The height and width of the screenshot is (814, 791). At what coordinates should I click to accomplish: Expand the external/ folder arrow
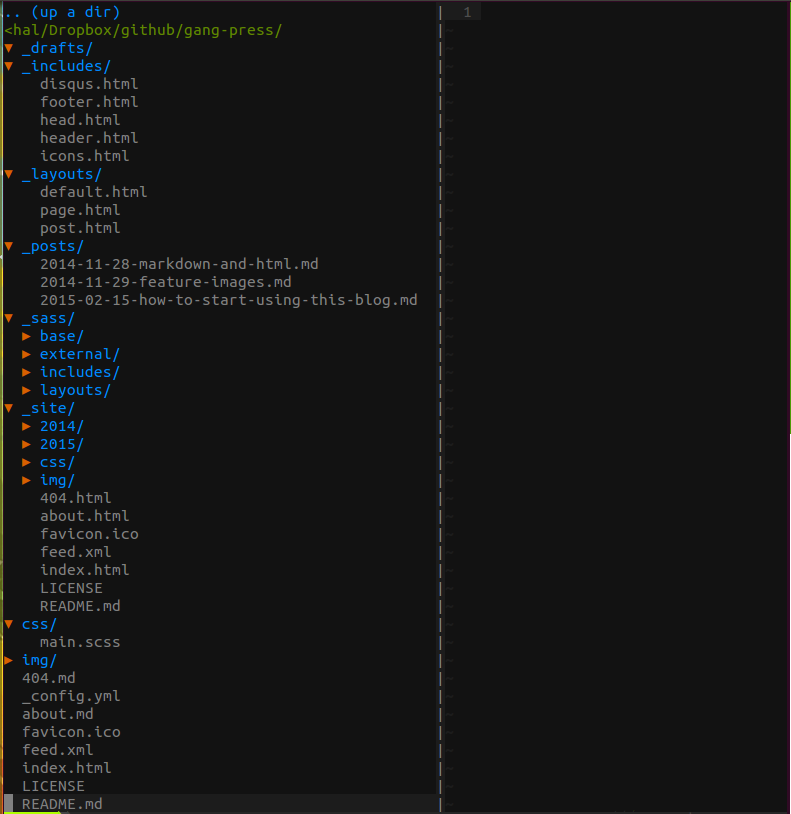tap(26, 354)
